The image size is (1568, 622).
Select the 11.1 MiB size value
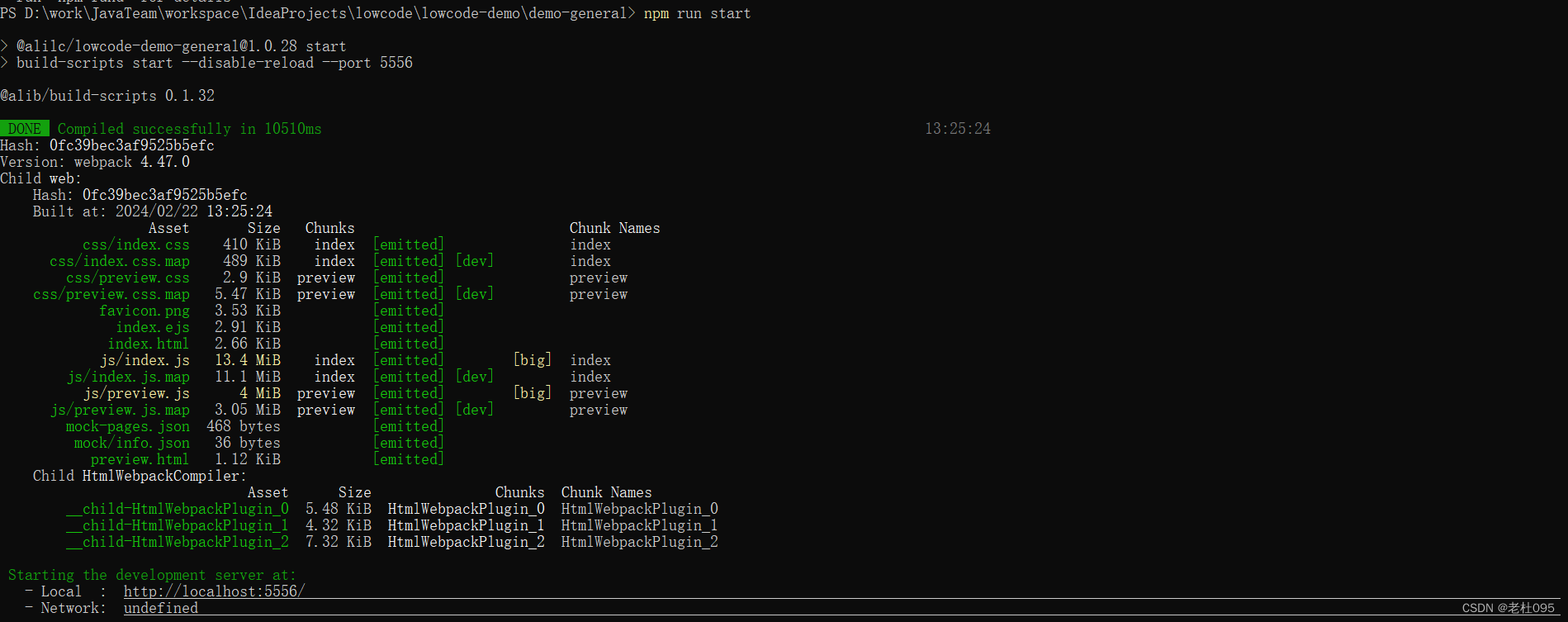[247, 377]
